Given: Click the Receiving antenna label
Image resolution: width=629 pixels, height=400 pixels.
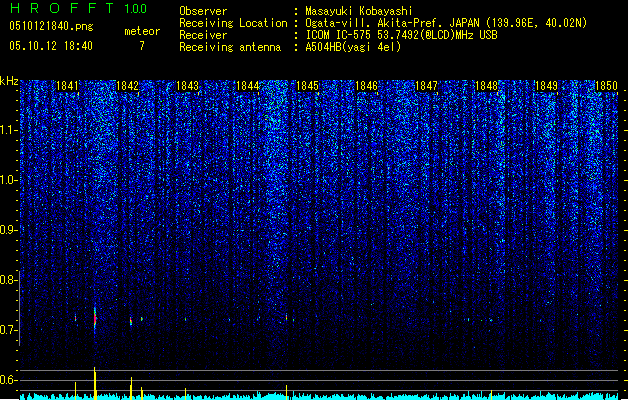Looking at the screenshot, I should (230, 47).
